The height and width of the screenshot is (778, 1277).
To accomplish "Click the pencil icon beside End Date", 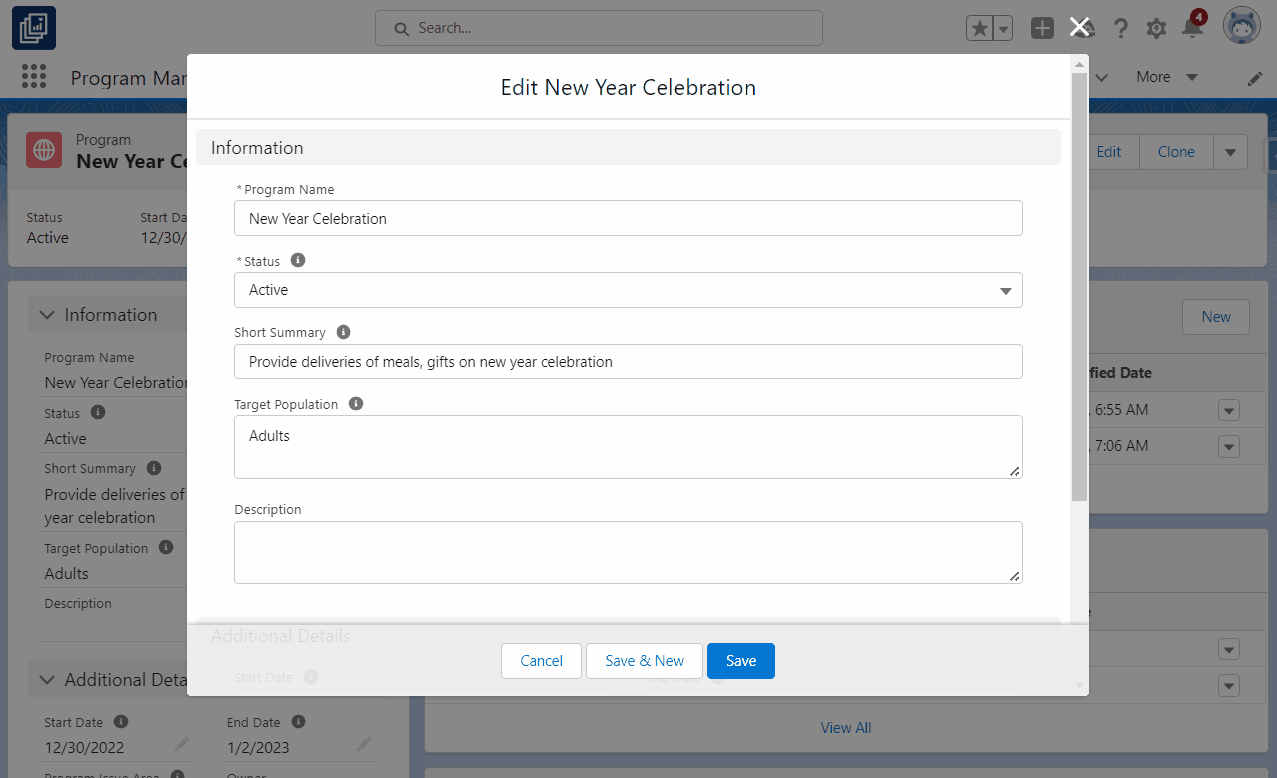I will [x=364, y=747].
